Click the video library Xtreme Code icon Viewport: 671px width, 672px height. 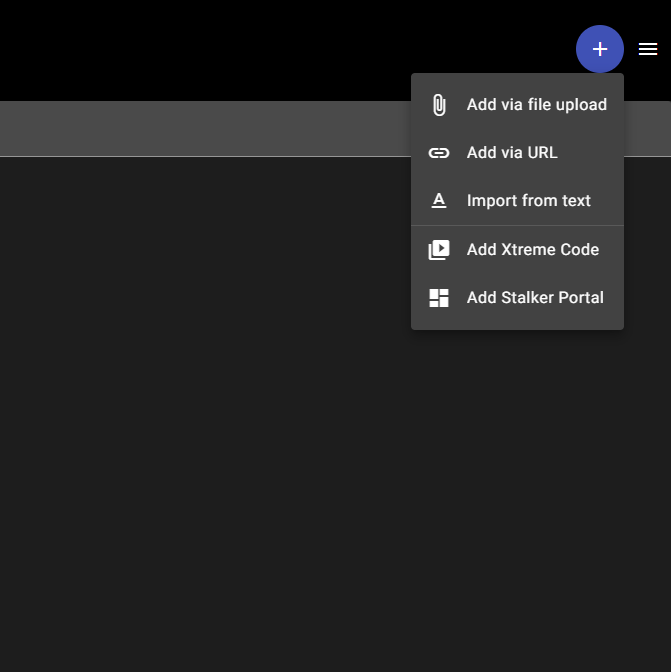click(x=439, y=250)
